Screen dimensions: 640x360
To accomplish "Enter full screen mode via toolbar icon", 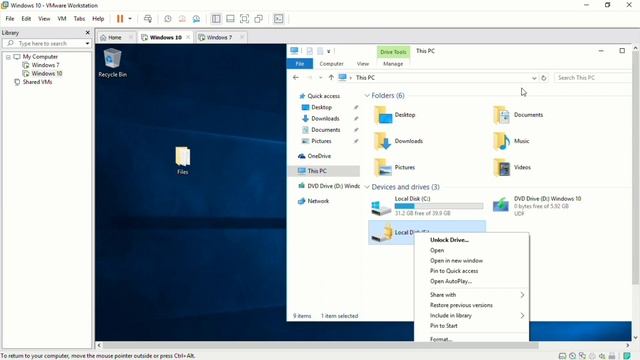I will [x=244, y=19].
